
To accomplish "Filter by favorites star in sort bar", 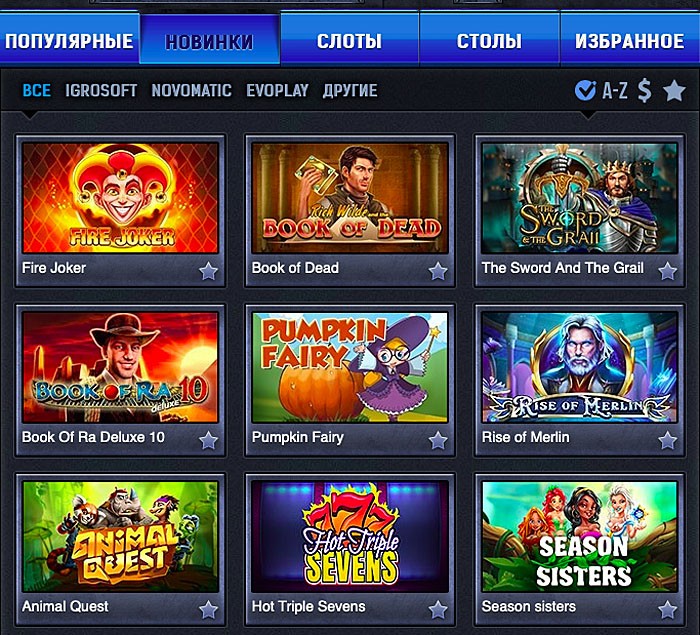I will tap(674, 91).
